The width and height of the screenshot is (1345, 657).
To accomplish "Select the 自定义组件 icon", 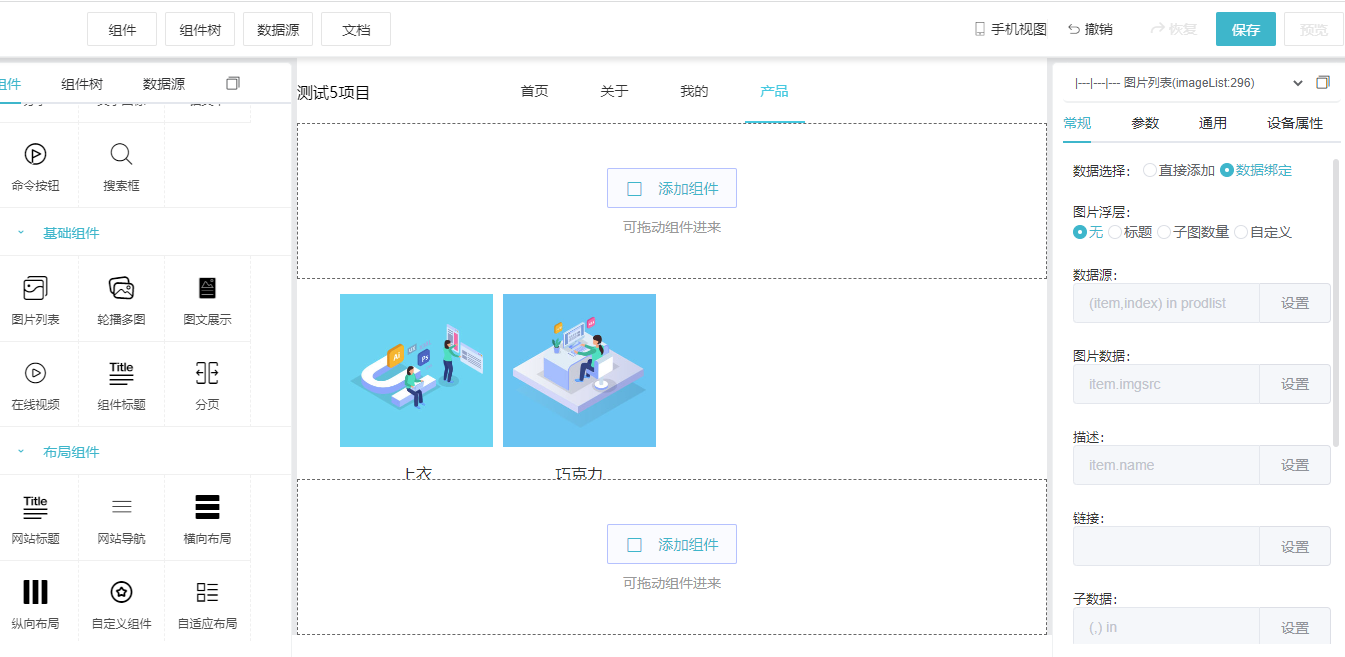I will pyautogui.click(x=121, y=592).
